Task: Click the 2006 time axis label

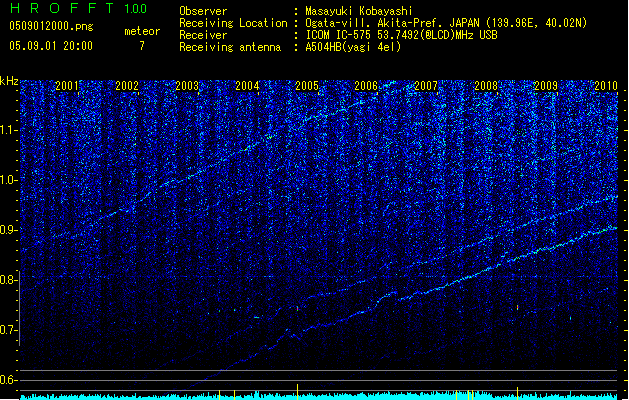Action: click(x=366, y=86)
